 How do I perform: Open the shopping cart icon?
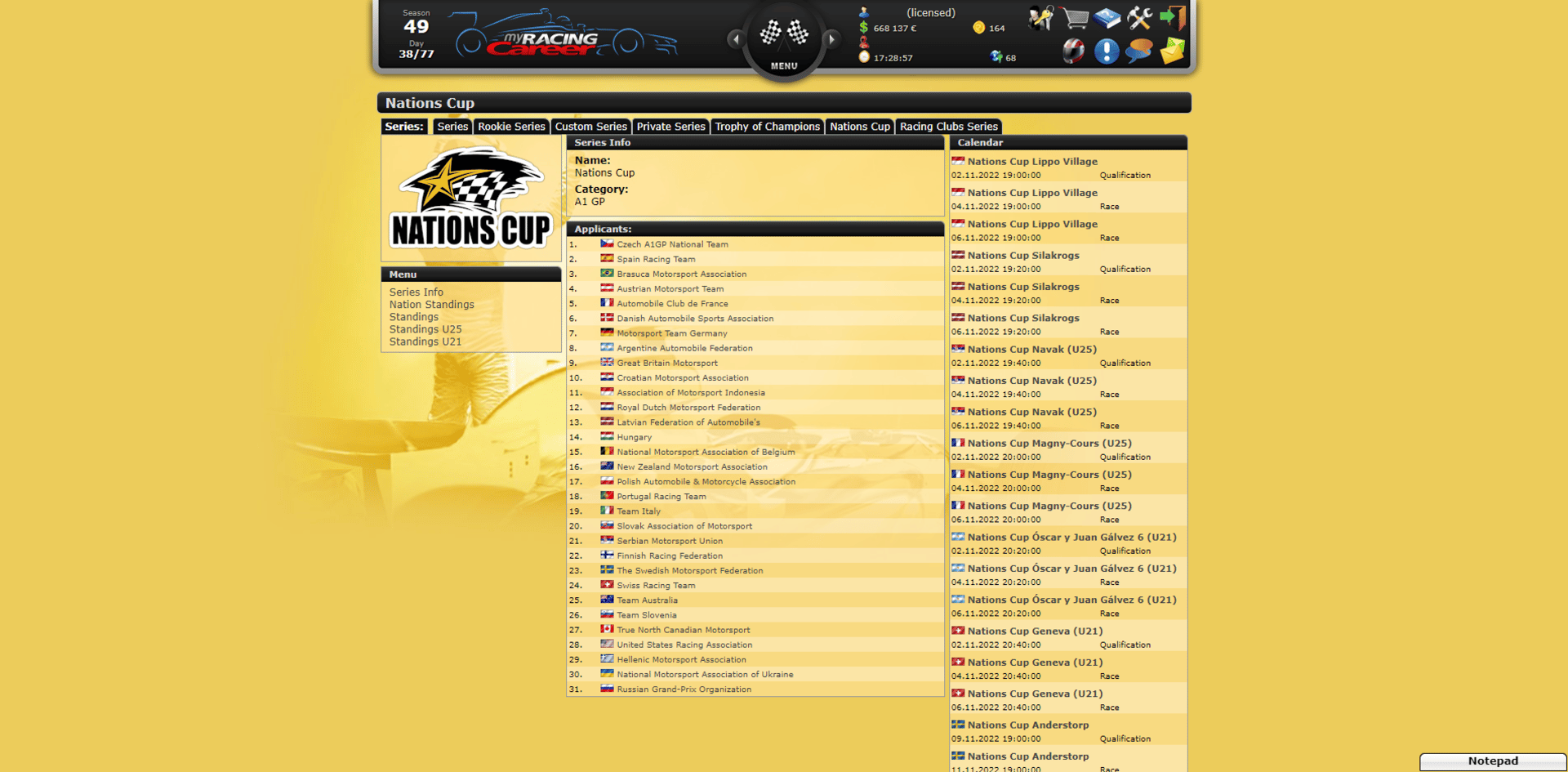[1075, 18]
